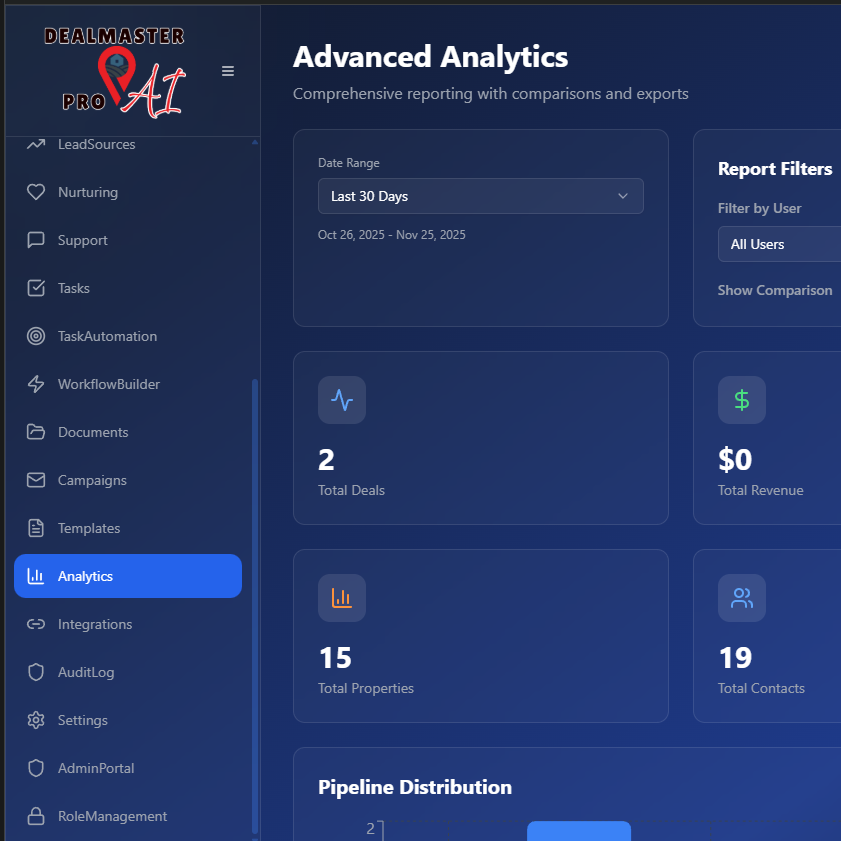Open the AuditLog page link
841x841 pixels.
[x=86, y=672]
